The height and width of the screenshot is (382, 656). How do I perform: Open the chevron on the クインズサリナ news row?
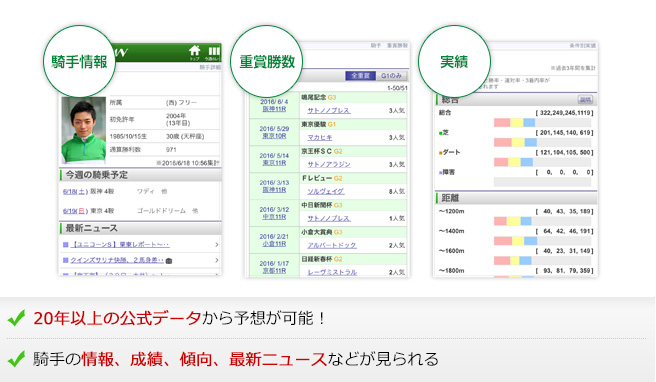pyautogui.click(x=217, y=260)
